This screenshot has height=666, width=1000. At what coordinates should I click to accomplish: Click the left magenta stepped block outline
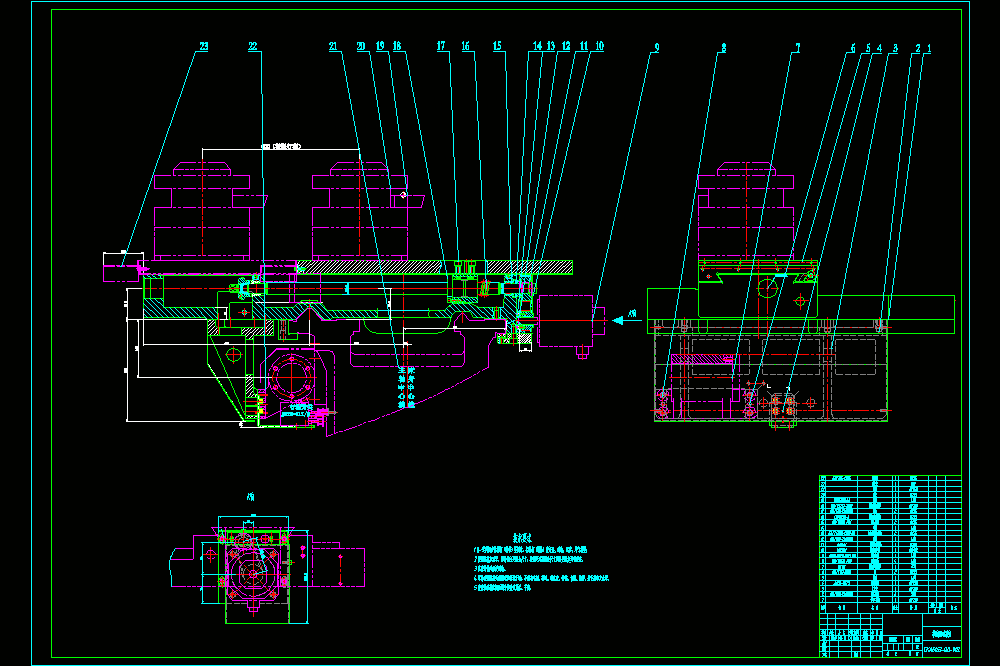[202, 211]
